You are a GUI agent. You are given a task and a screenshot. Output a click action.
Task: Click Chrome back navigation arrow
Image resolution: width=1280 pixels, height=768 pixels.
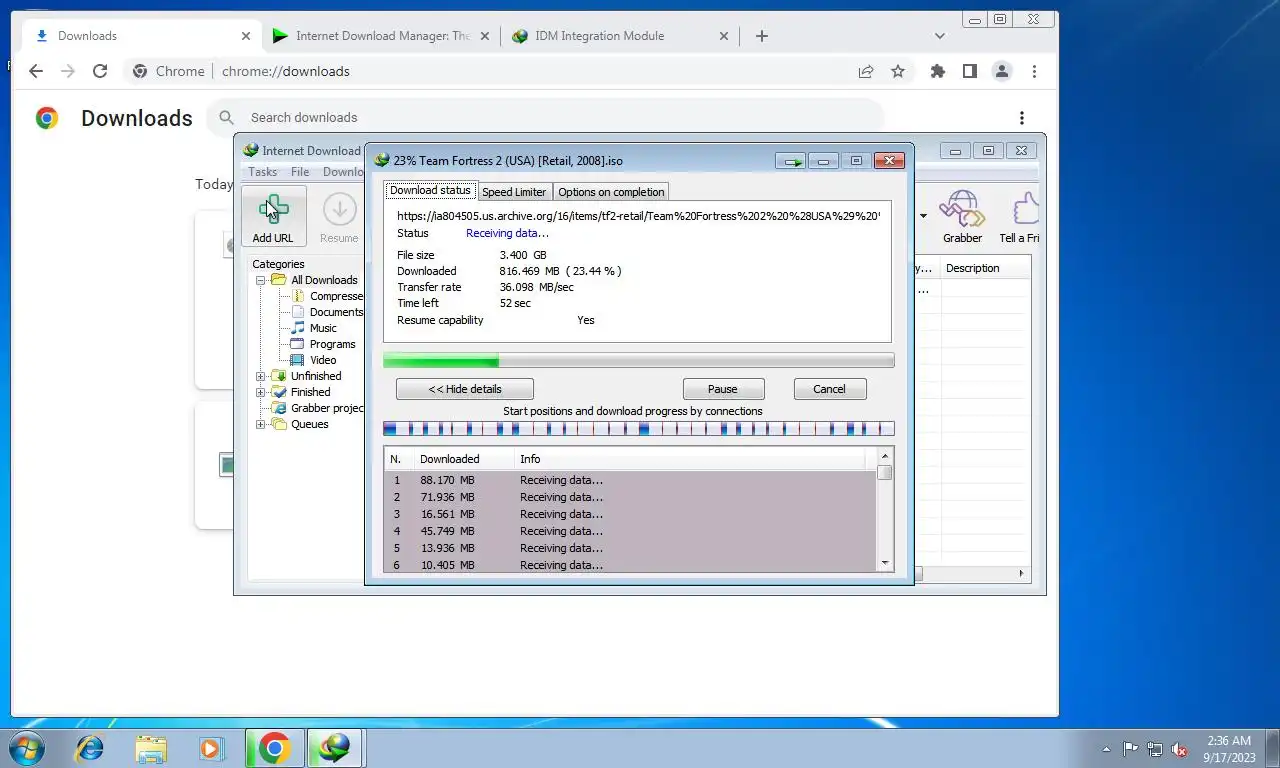click(36, 71)
